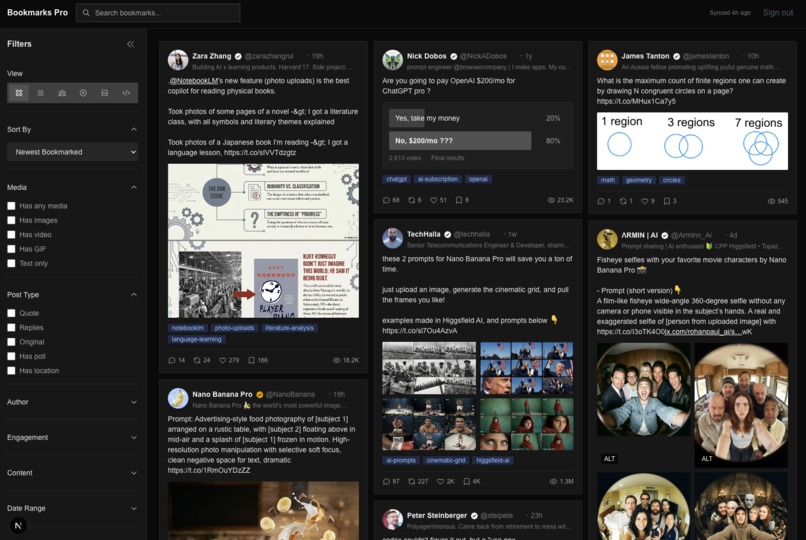Open the circle regions diagram image

pos(692,141)
